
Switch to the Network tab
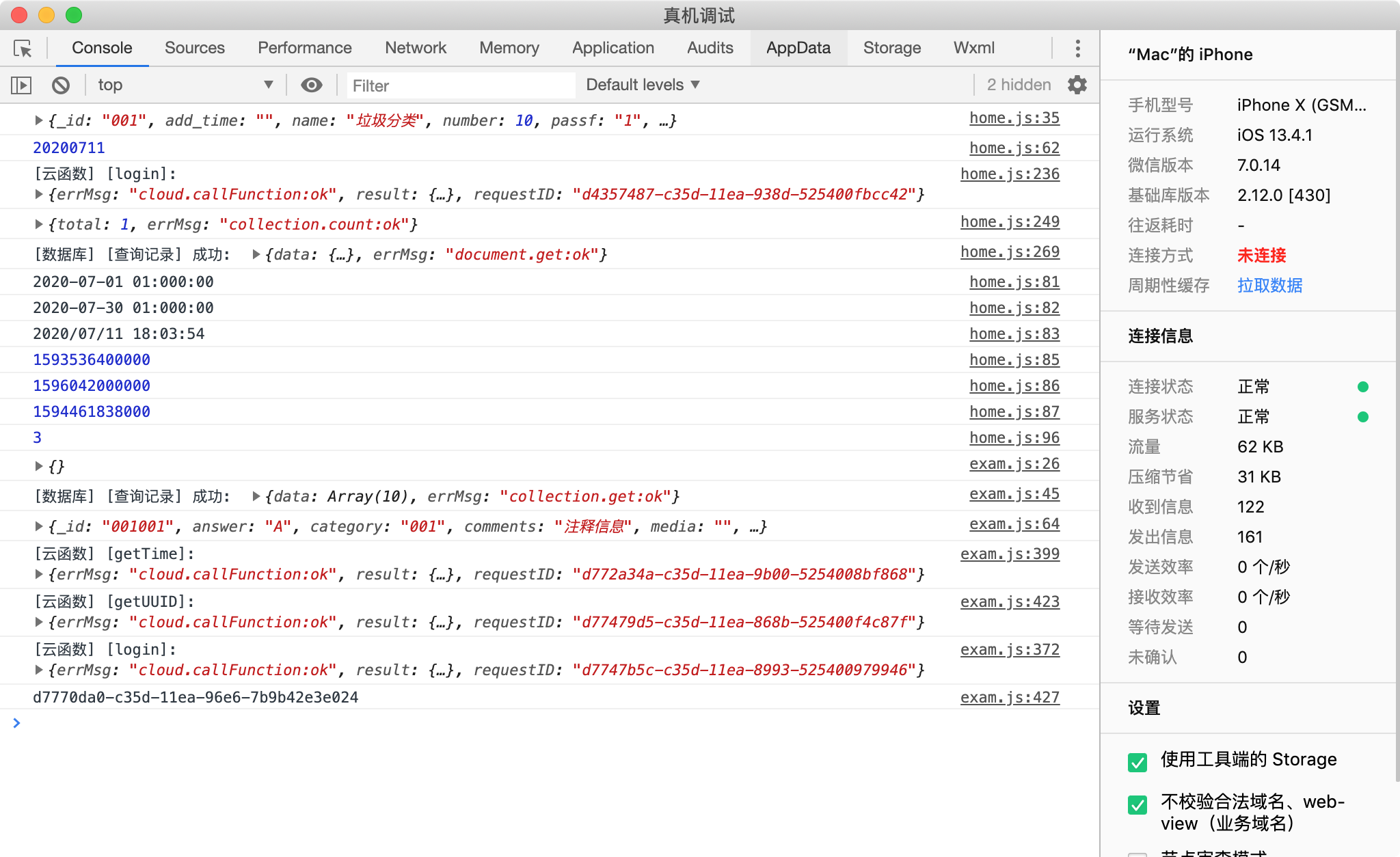click(x=415, y=48)
